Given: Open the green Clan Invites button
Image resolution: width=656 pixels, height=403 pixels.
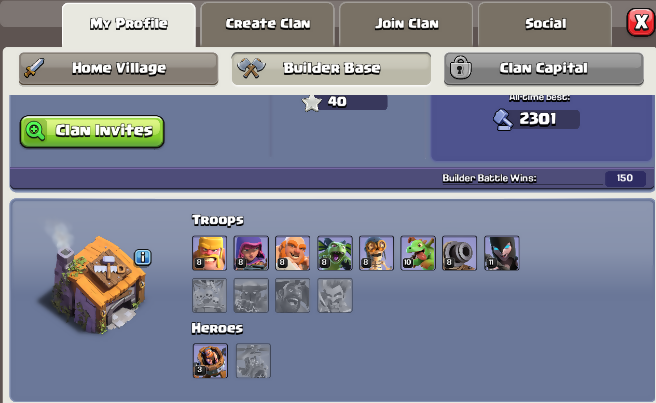Looking at the screenshot, I should point(92,131).
